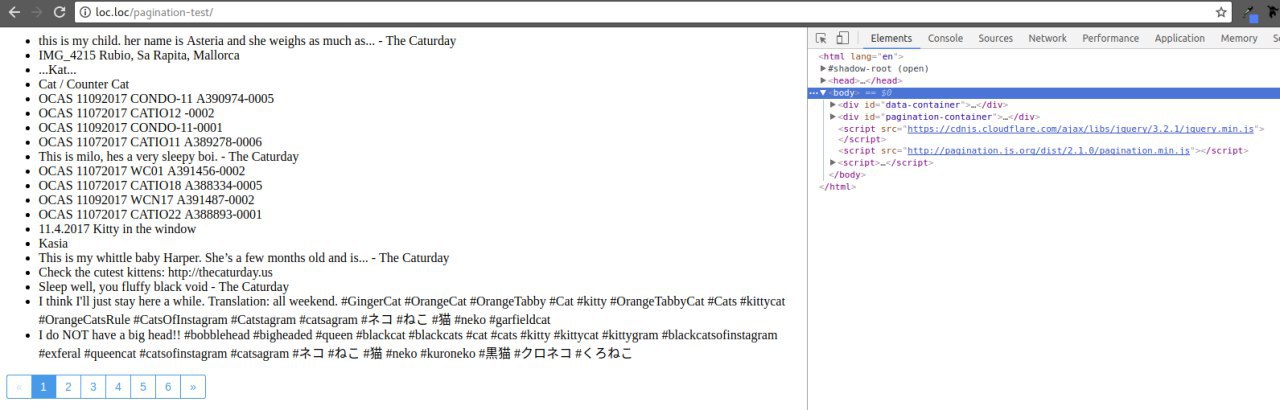The height and width of the screenshot is (410, 1280).
Task: Click "OCAS 11072017 CATIO22 A388893-0001" item
Action: coord(151,215)
